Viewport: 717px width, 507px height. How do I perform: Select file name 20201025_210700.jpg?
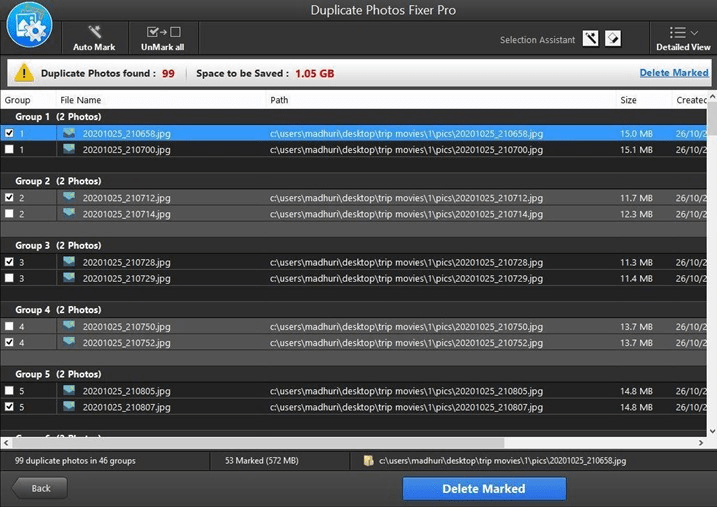127,150
